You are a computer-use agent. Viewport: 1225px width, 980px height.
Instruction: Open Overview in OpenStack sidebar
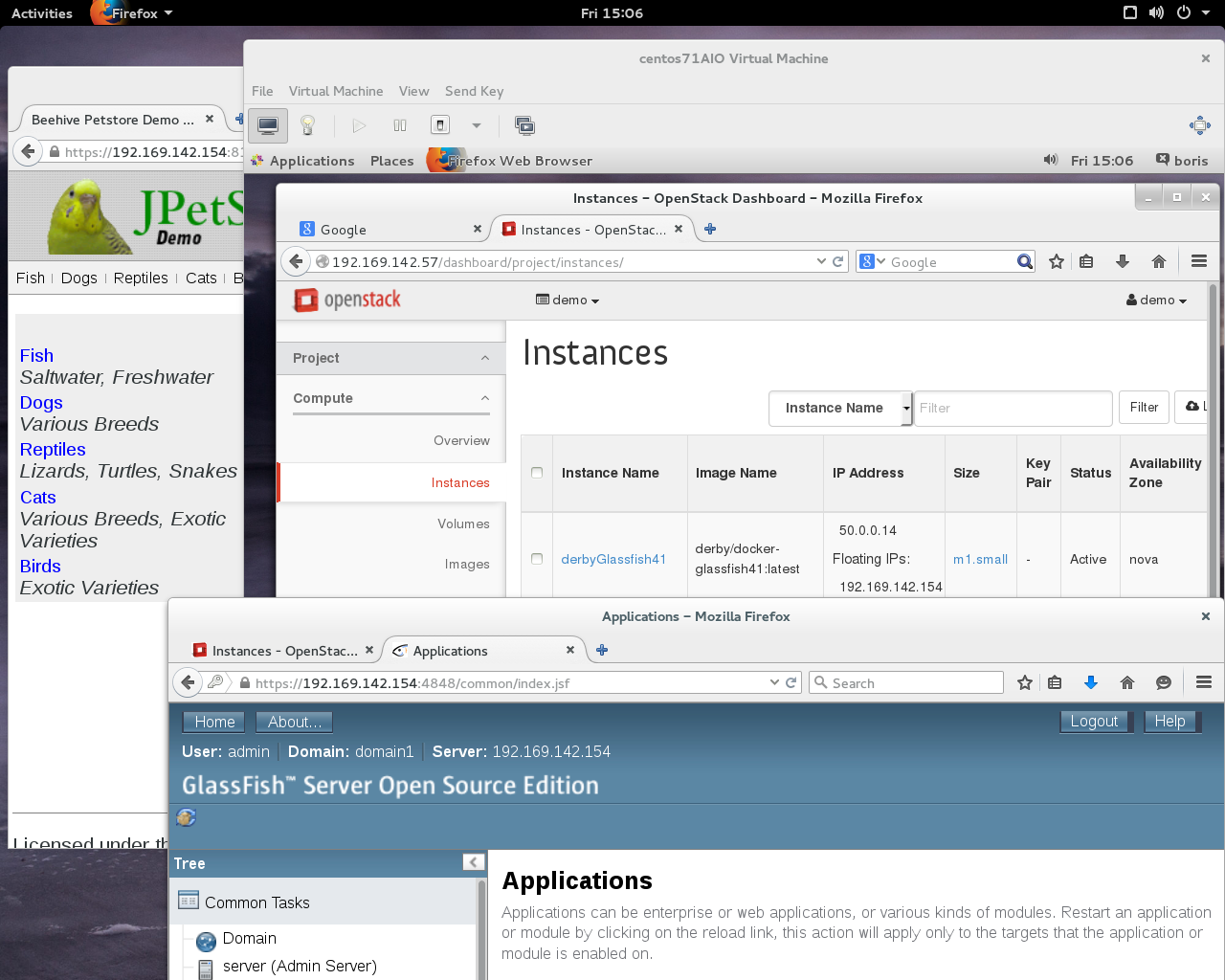[x=461, y=441]
